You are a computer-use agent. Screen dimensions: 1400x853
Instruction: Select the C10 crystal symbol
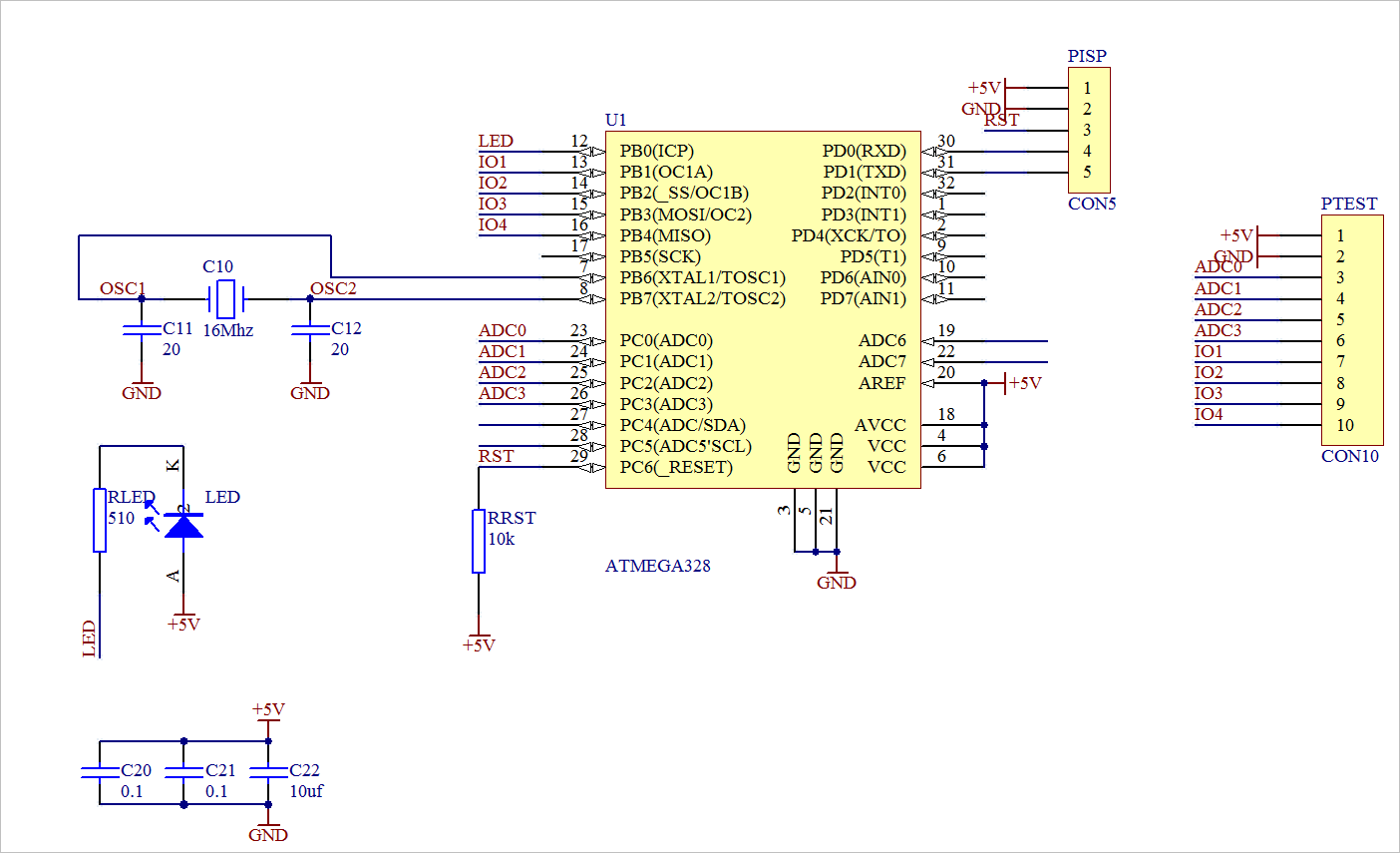click(226, 298)
